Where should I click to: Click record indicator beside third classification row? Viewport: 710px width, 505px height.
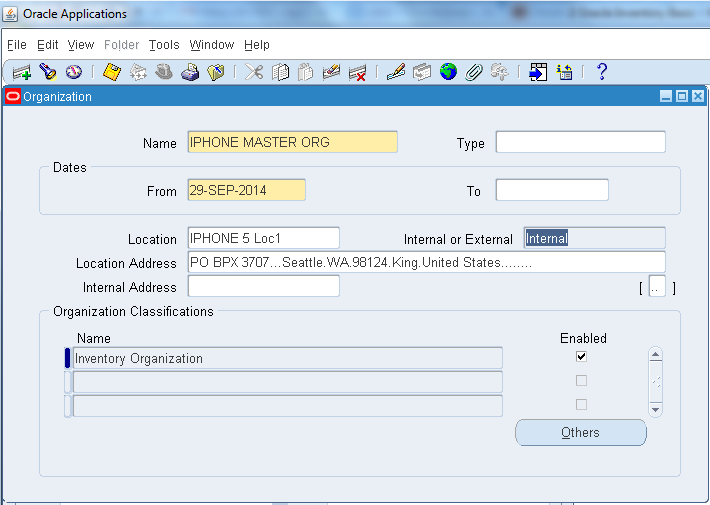pos(68,406)
